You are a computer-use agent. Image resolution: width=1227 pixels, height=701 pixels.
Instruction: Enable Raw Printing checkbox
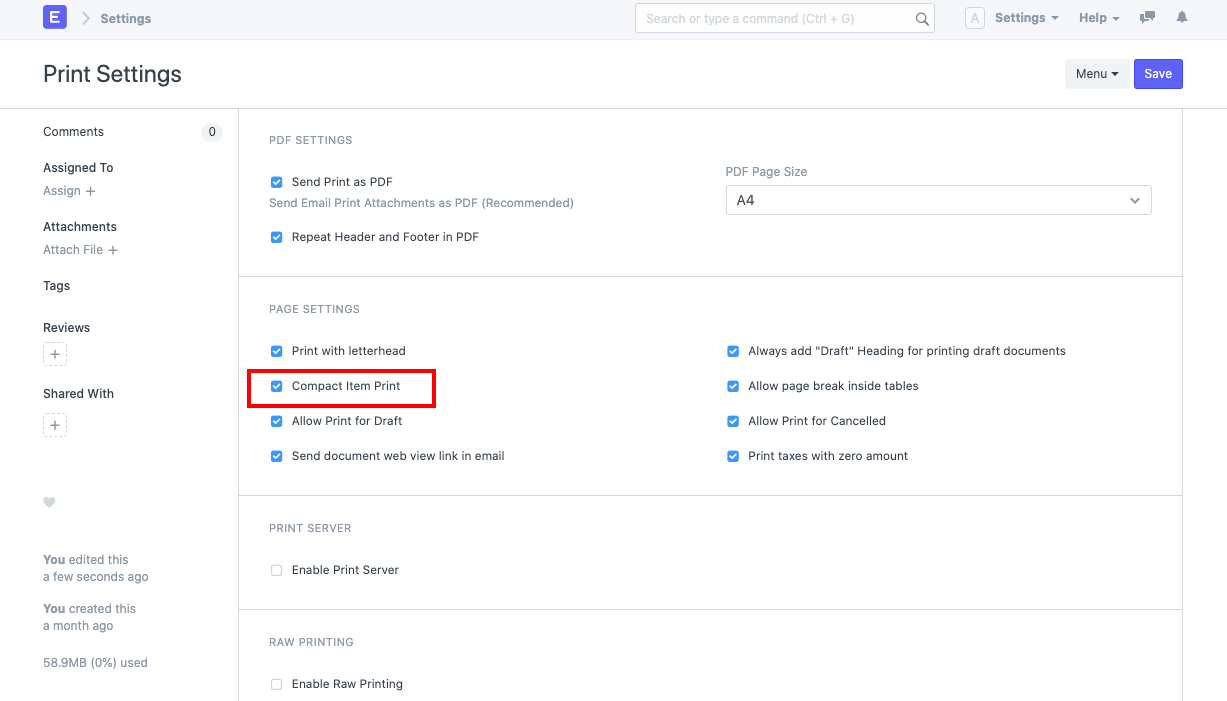coord(277,684)
